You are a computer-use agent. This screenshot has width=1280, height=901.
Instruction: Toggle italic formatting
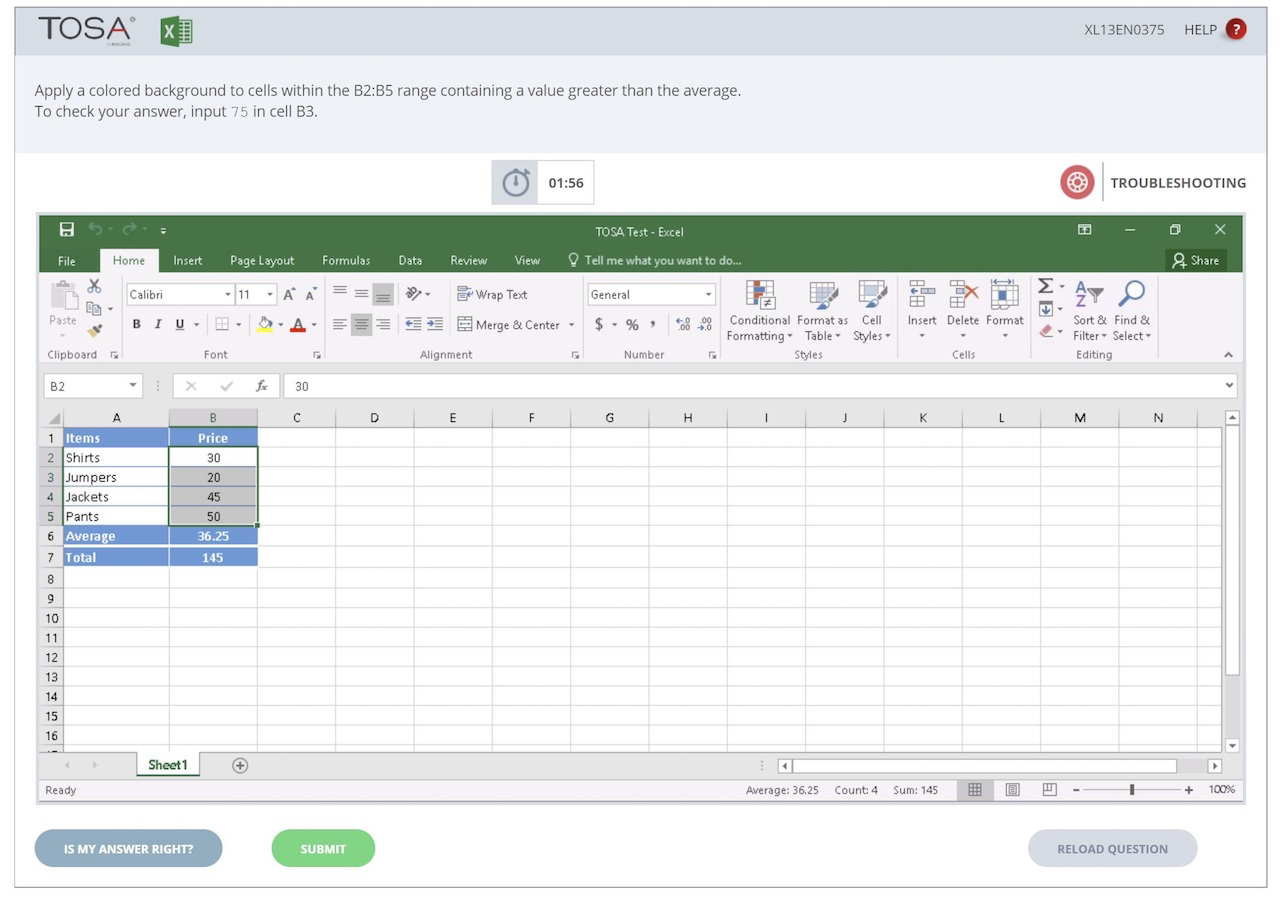pyautogui.click(x=158, y=324)
